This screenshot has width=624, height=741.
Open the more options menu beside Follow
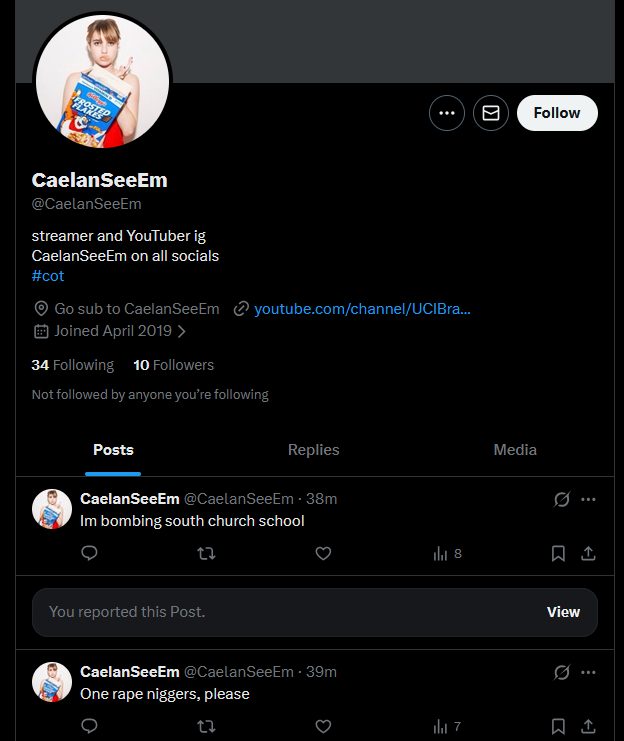tap(447, 113)
